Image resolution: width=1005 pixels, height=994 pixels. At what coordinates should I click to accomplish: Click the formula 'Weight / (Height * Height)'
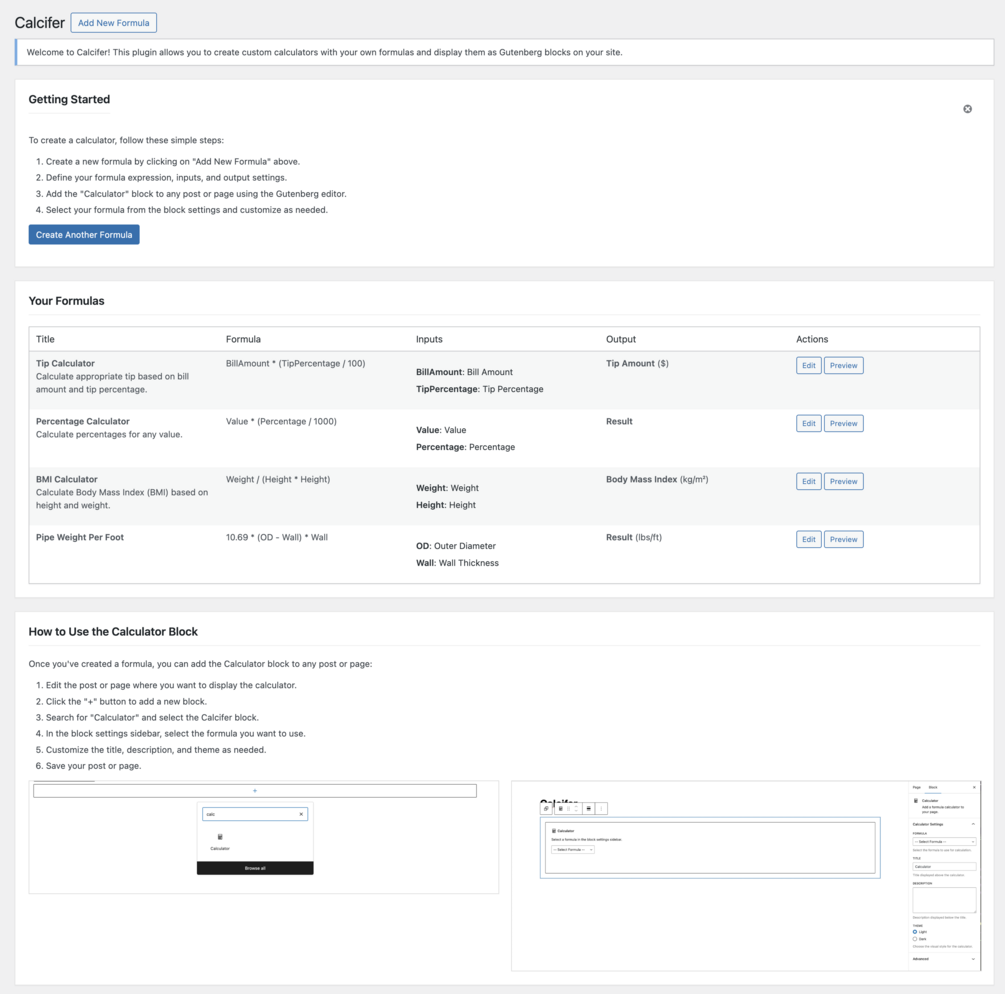point(278,479)
